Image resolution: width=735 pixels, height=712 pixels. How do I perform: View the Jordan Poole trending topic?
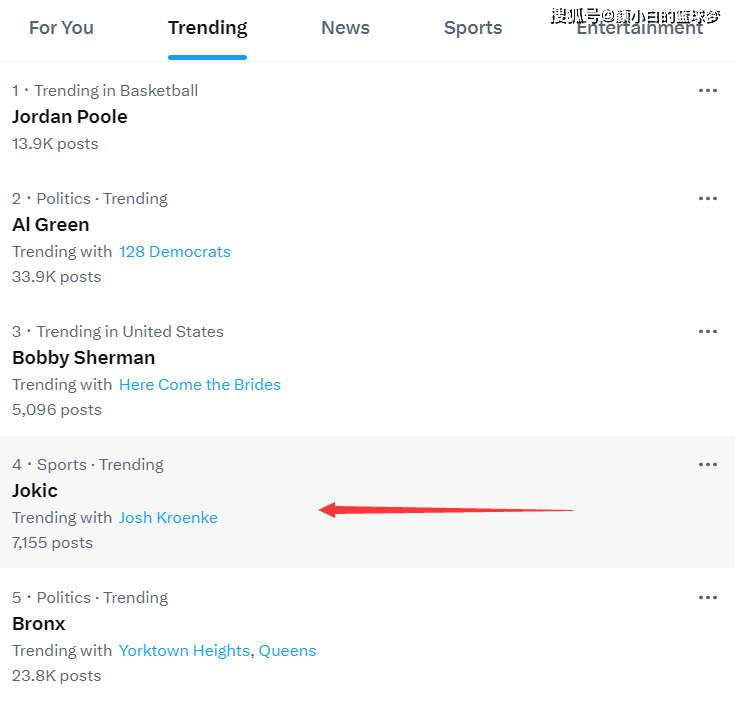(69, 117)
